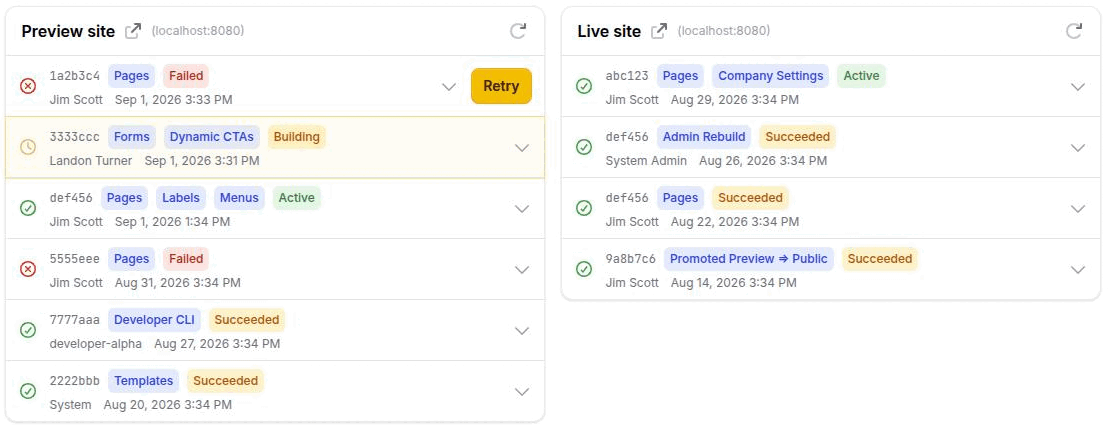Screen dimensions: 1110x430
Task: Click the Templates tag
Action: point(144,380)
